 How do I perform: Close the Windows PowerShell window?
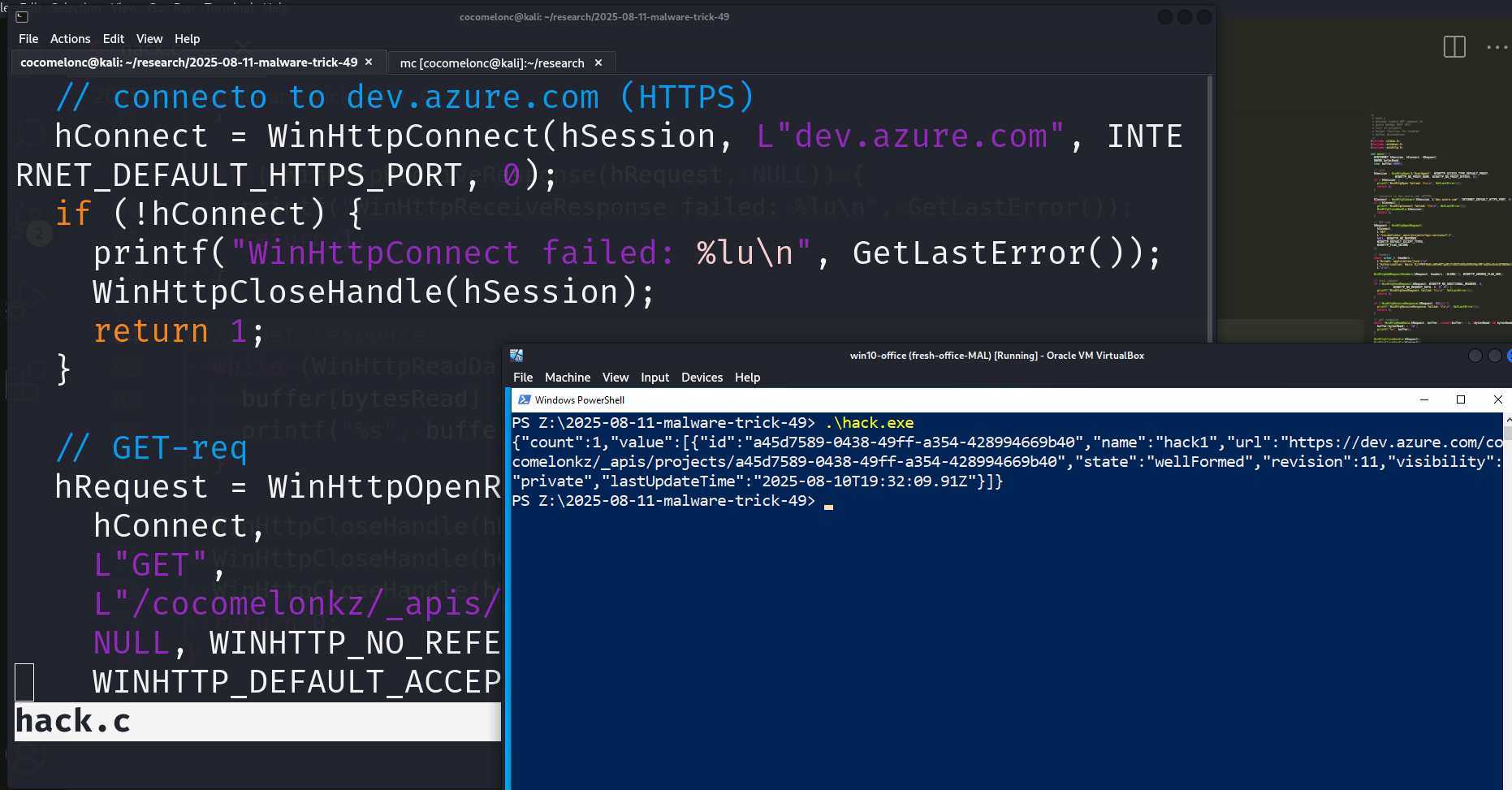[x=1498, y=399]
